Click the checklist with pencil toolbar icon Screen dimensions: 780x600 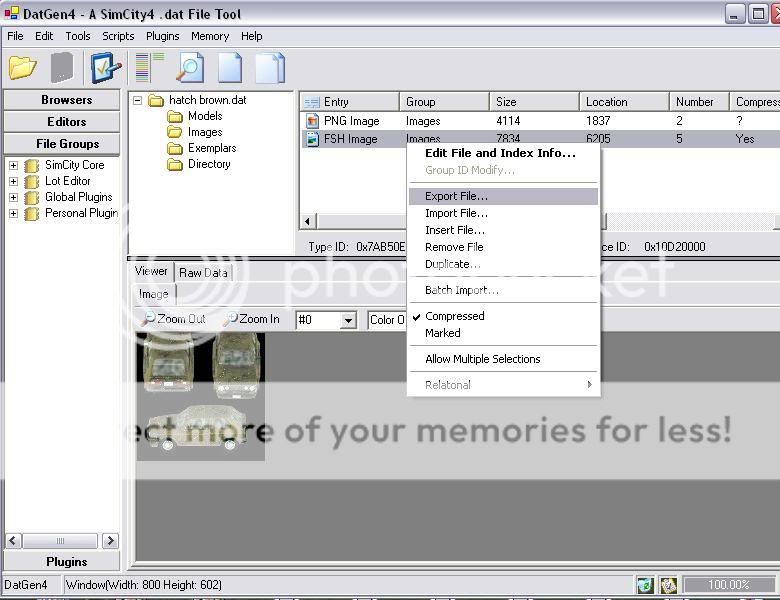105,68
